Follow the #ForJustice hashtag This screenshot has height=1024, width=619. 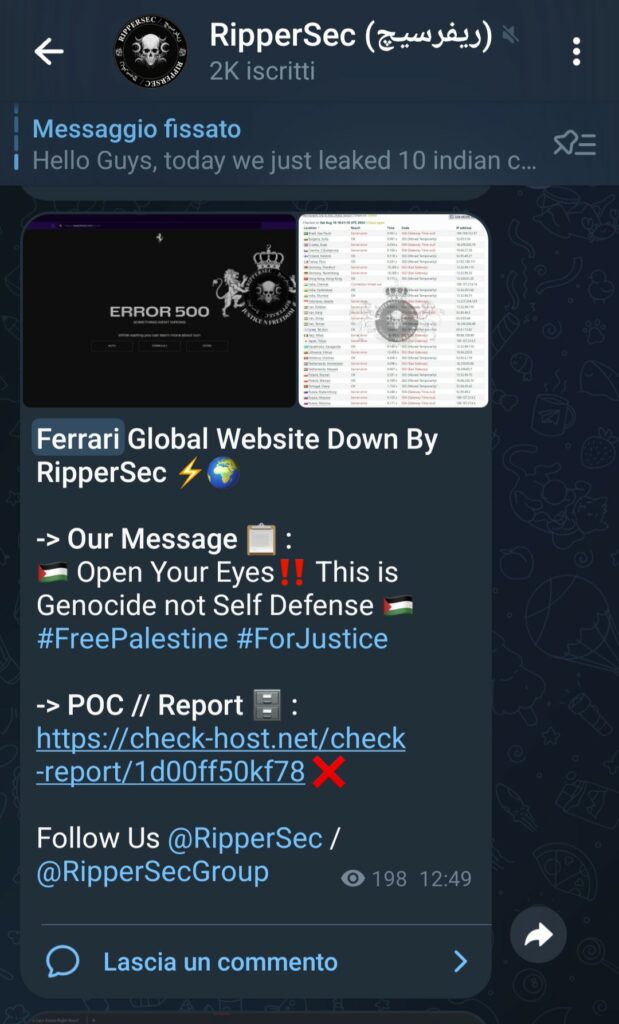(x=312, y=638)
